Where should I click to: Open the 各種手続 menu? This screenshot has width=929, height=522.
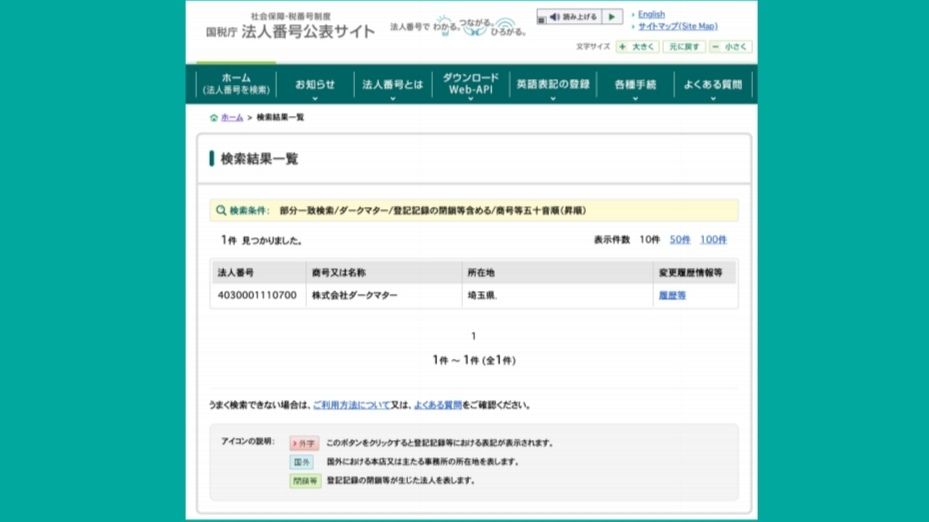pyautogui.click(x=636, y=85)
